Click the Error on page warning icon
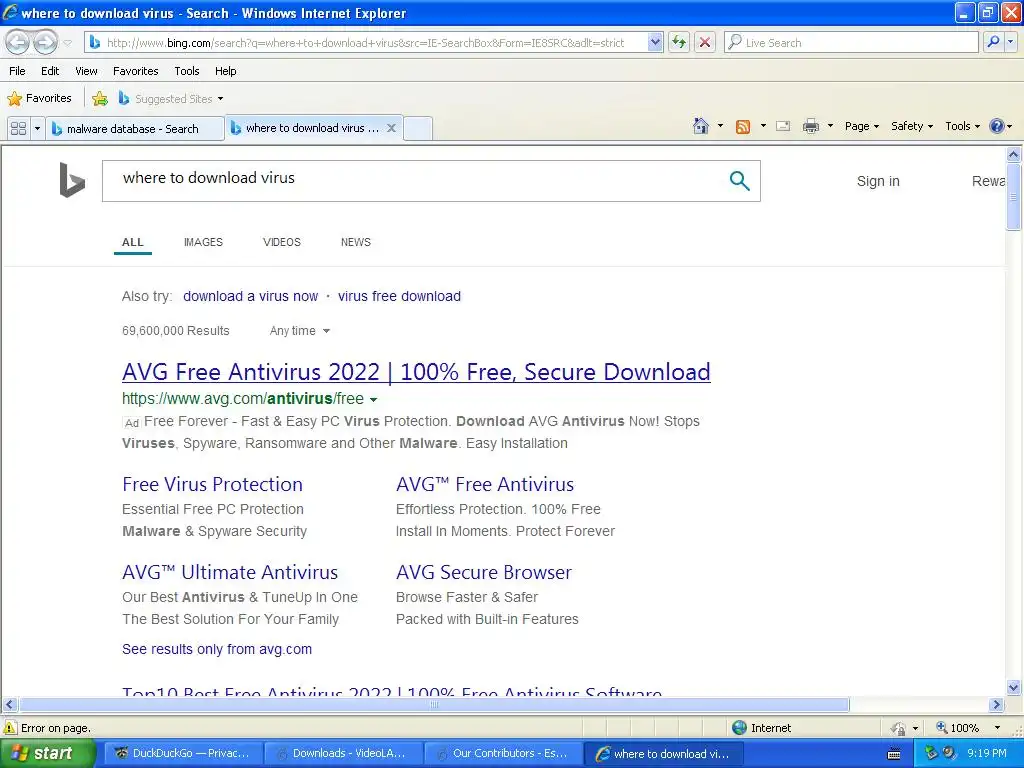Viewport: 1024px width, 768px height. point(10,728)
